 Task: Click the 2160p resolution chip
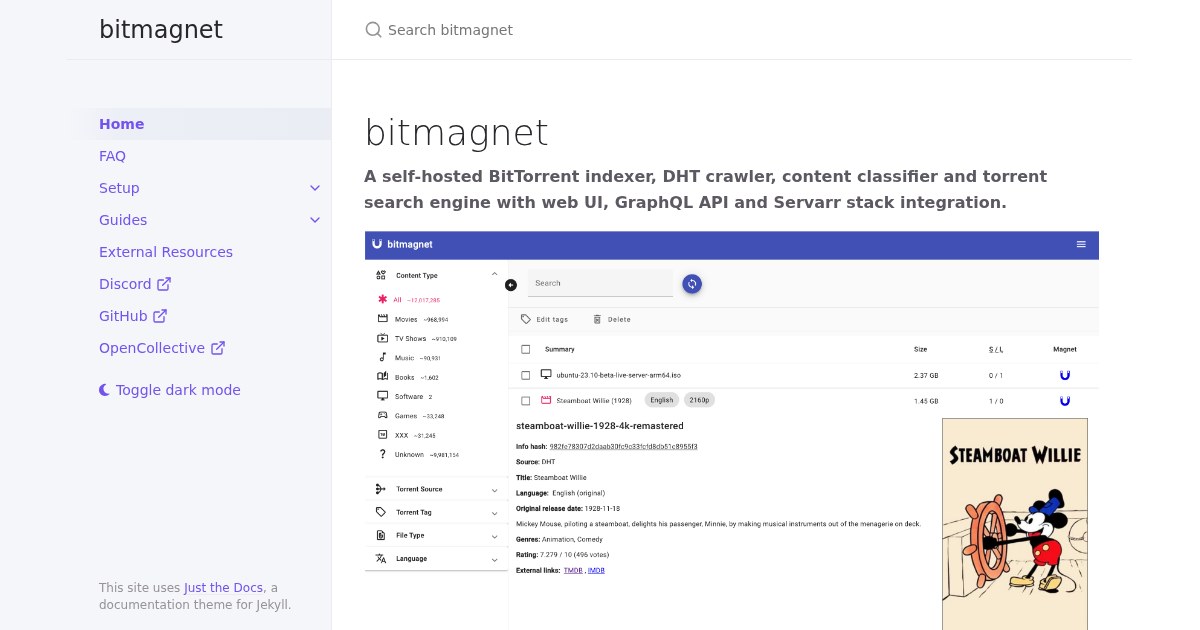[x=699, y=400]
